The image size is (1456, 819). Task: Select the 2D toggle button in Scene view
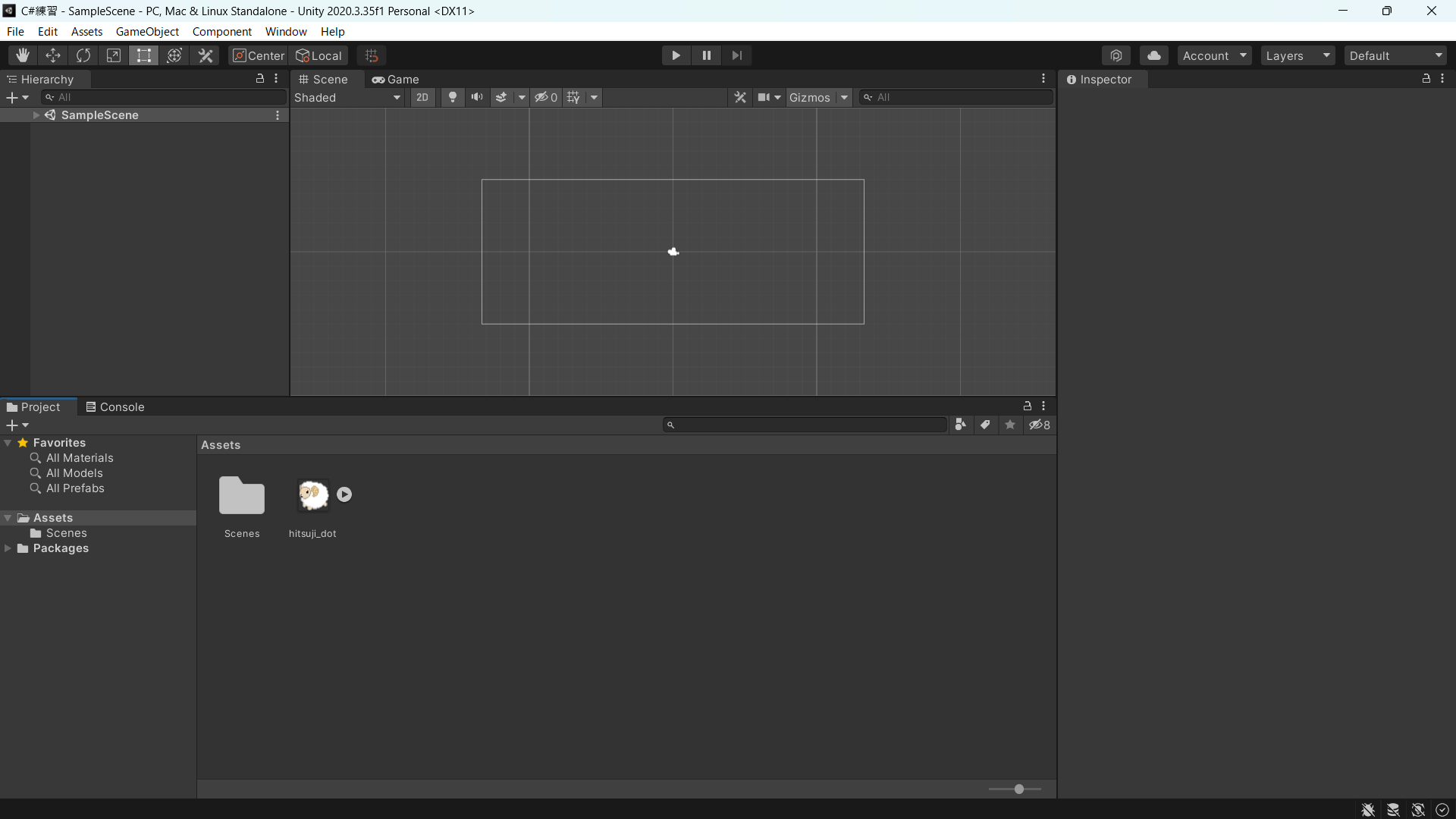(x=421, y=96)
